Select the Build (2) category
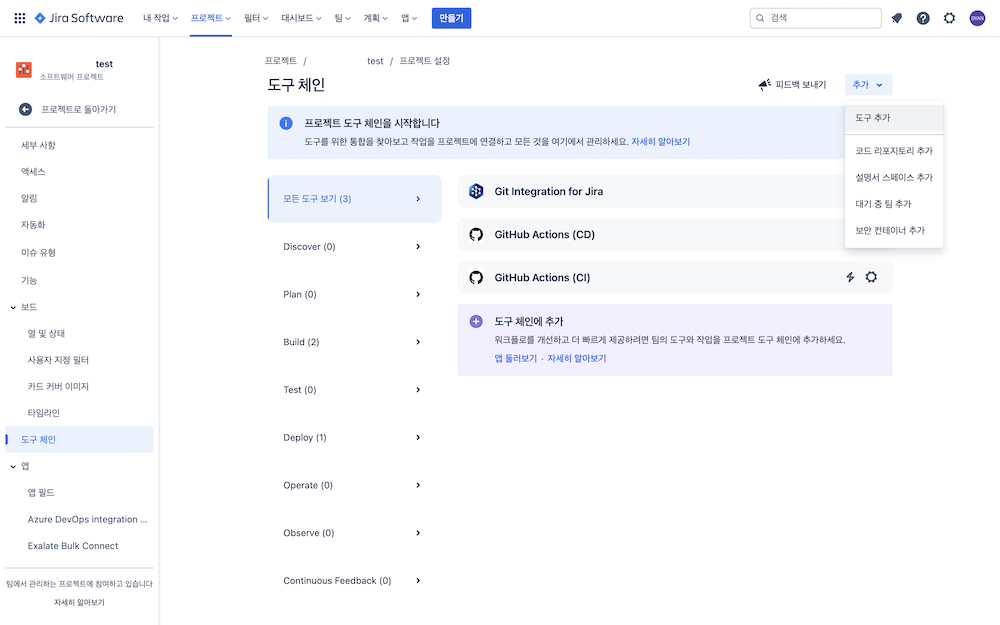This screenshot has width=1000, height=625. 354,342
